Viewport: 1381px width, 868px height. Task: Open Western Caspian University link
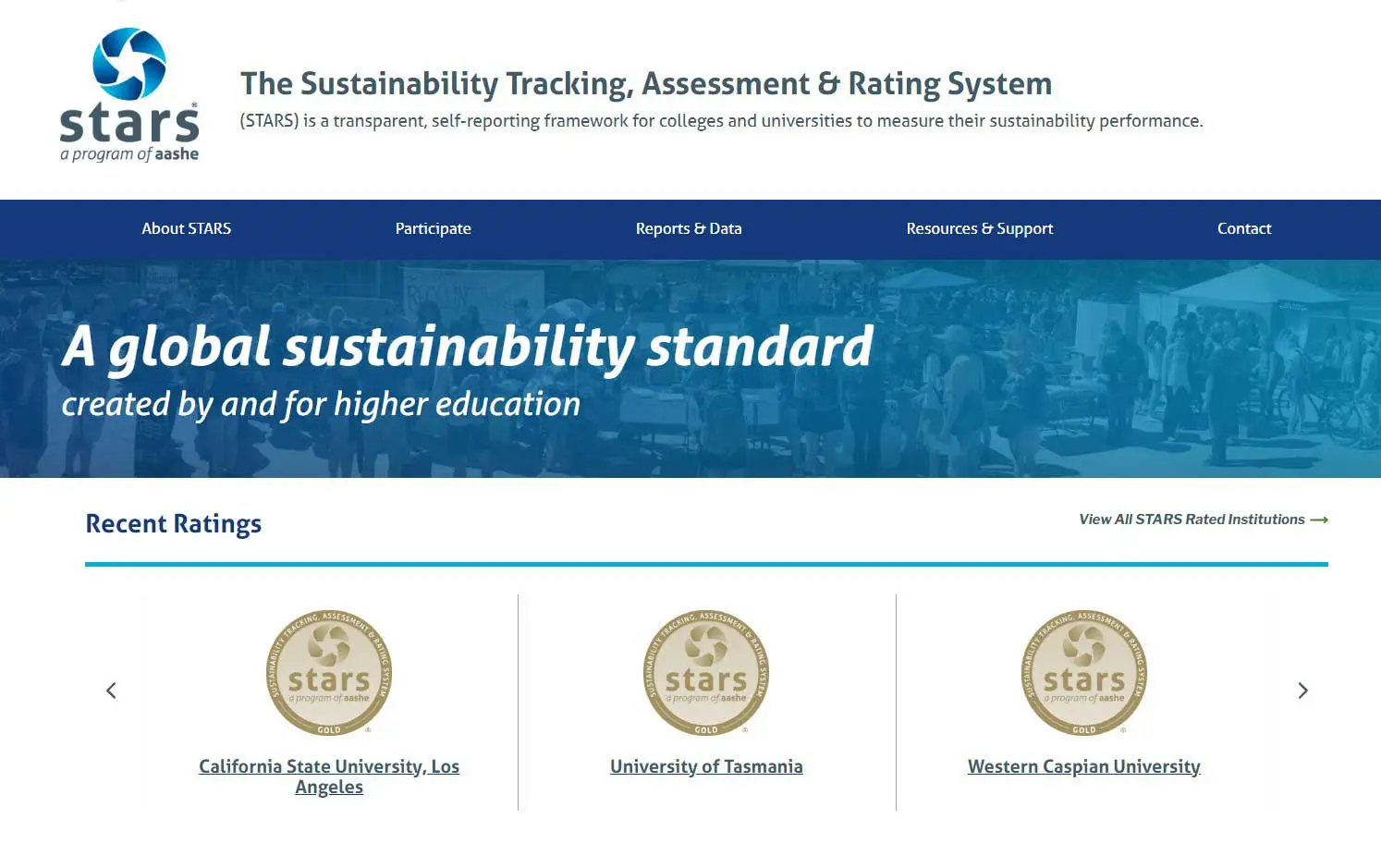coord(1084,766)
